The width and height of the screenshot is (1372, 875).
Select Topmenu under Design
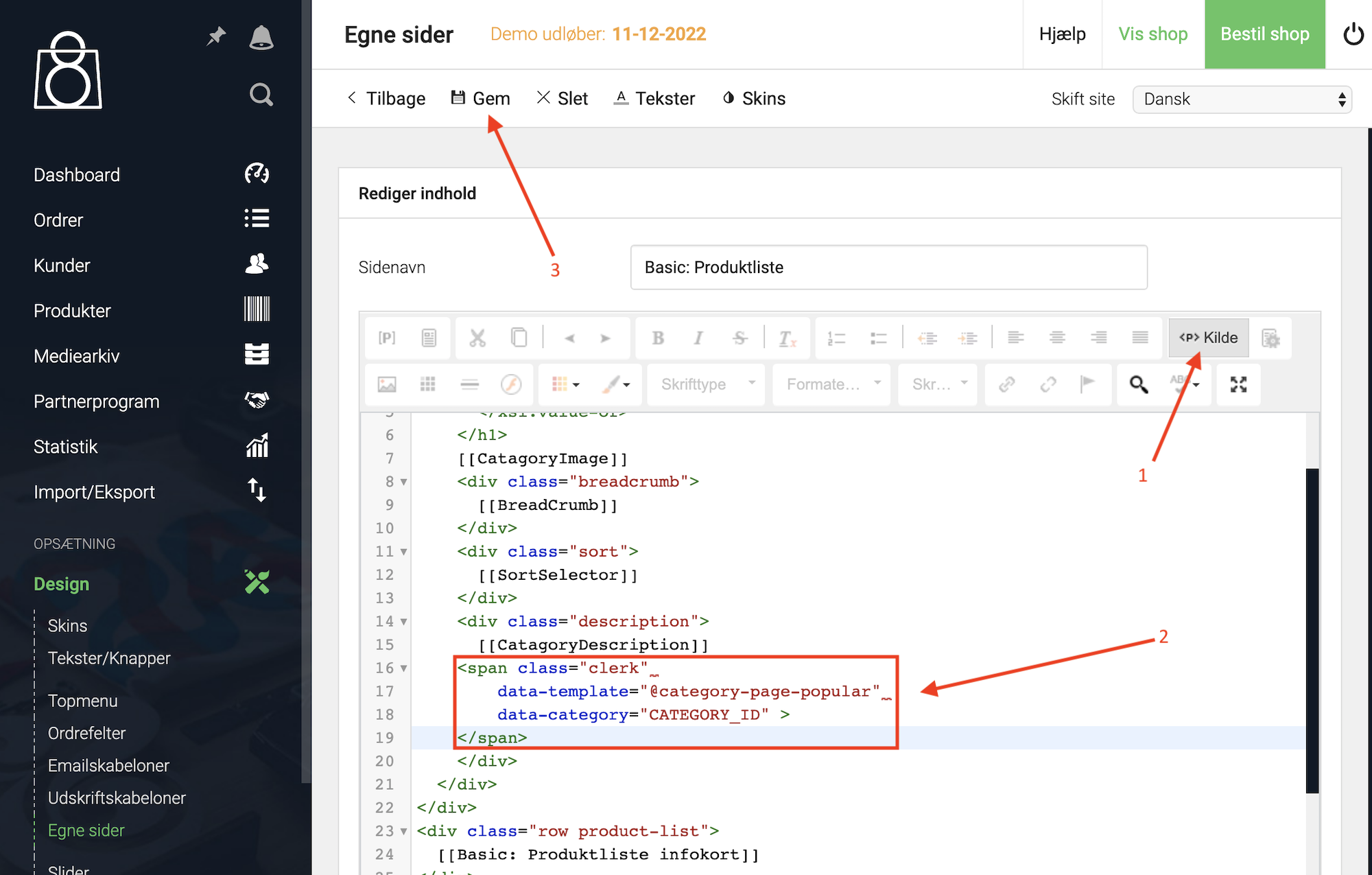click(82, 701)
